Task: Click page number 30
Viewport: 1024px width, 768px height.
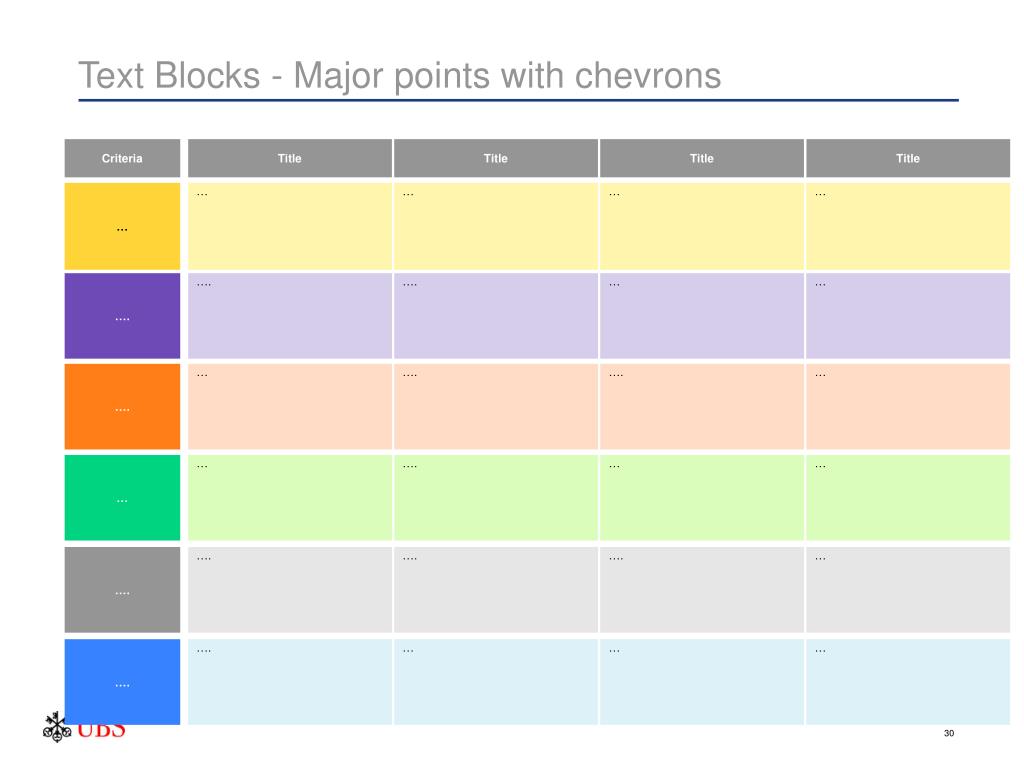Action: (x=949, y=733)
